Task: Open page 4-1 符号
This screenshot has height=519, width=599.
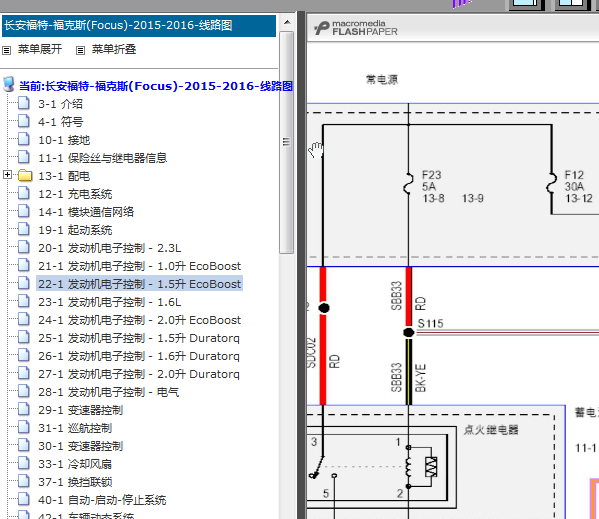Action: [x=60, y=122]
